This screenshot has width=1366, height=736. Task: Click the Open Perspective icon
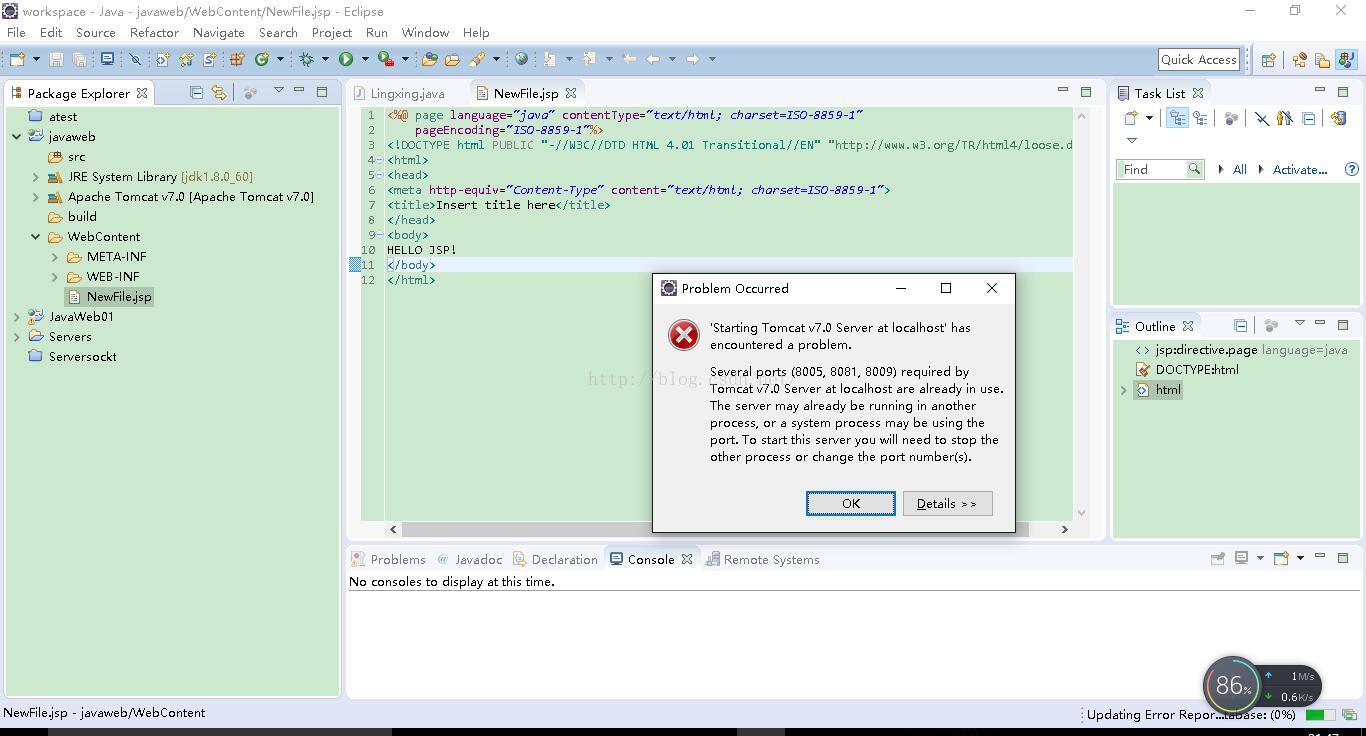coord(1268,60)
